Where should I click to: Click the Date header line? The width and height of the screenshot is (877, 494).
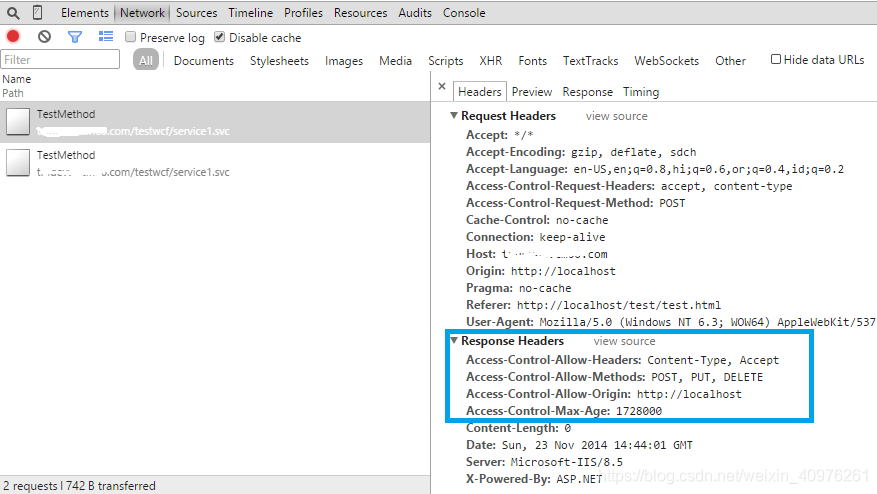(x=579, y=445)
